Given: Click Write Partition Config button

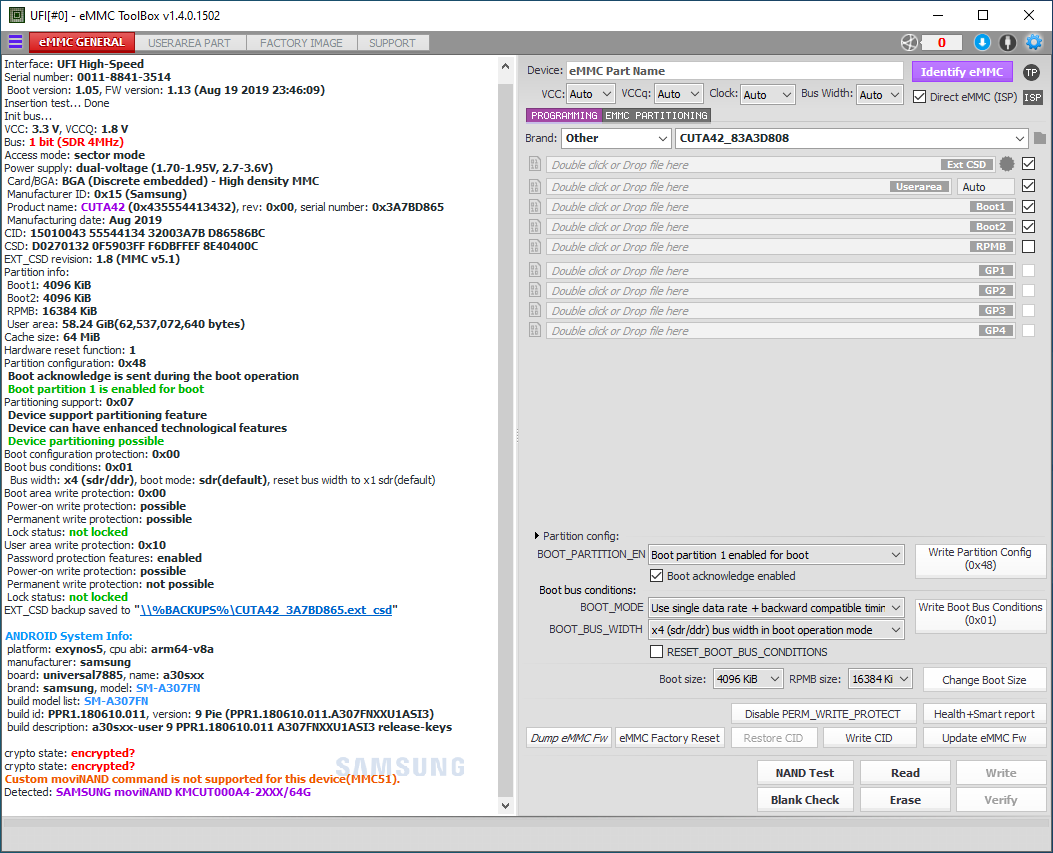Looking at the screenshot, I should point(980,559).
